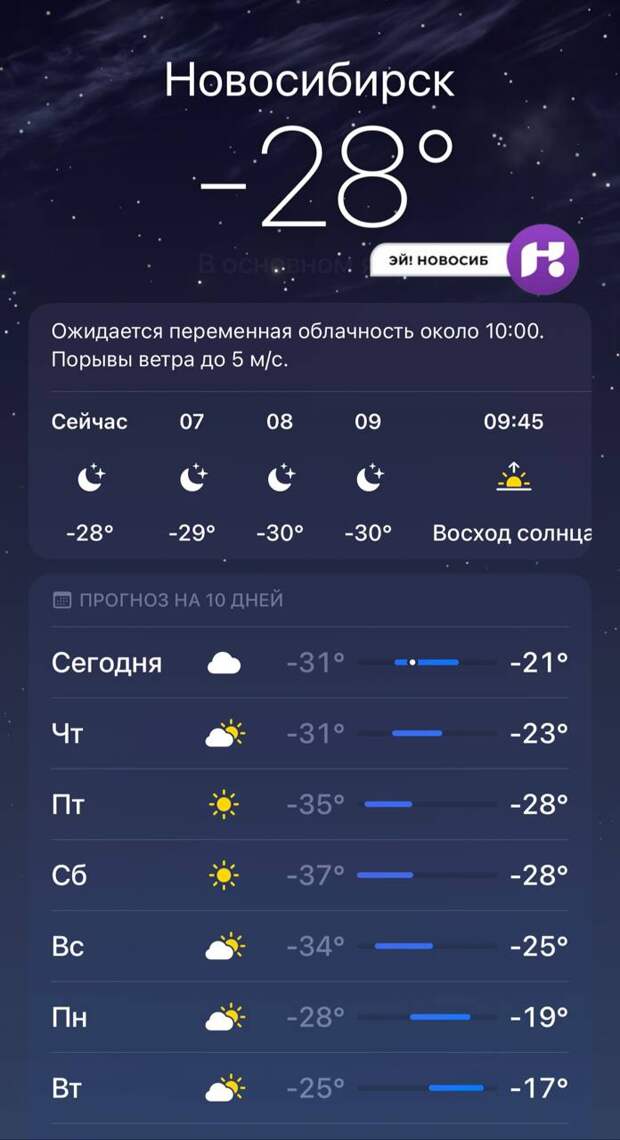Tap the large -28° current temperature
Screen dimensions: 620x1140
click(326, 178)
